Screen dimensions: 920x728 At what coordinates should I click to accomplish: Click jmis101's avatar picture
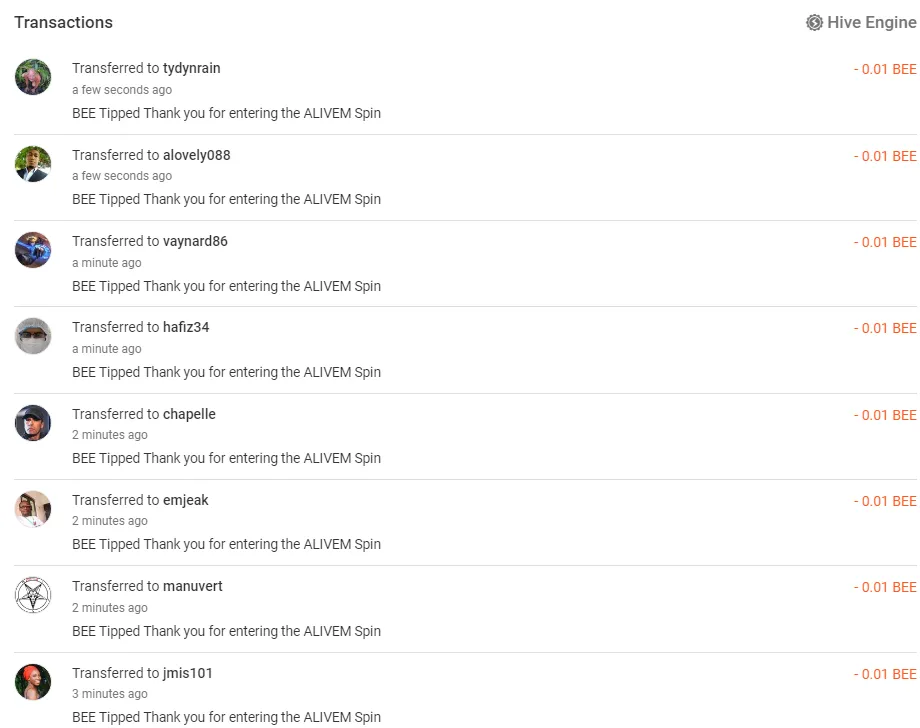coord(33,682)
